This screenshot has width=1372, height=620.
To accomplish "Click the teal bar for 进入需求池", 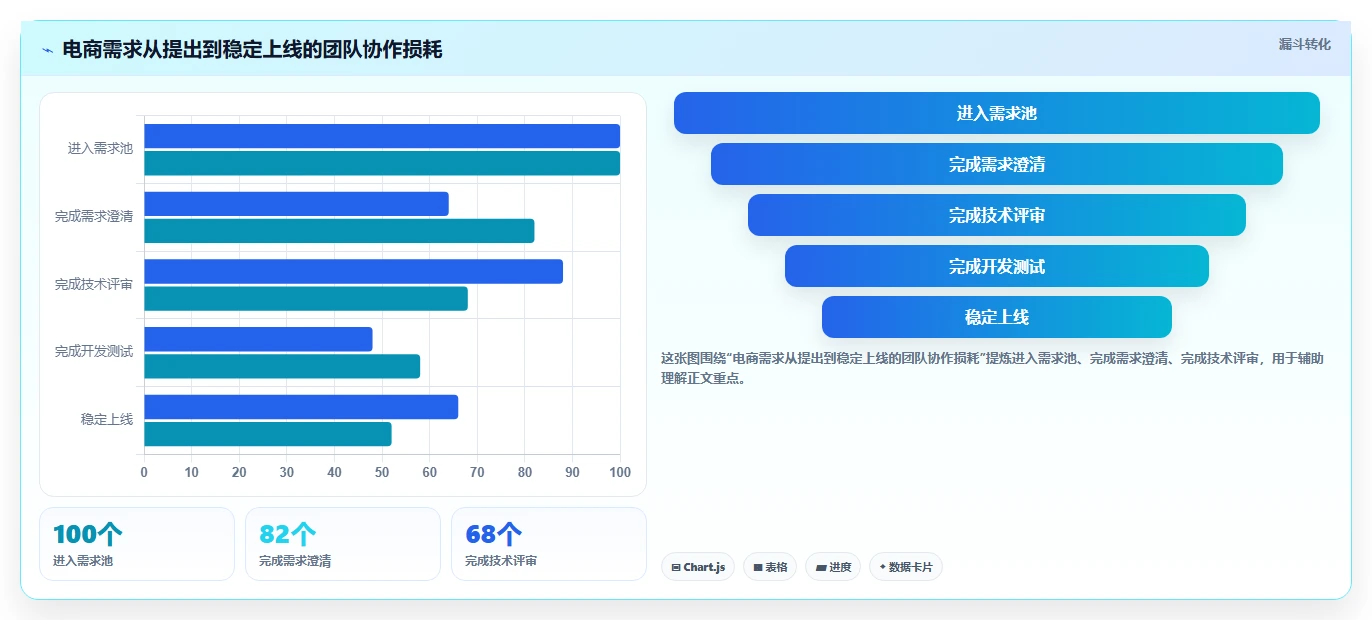I will (x=382, y=163).
